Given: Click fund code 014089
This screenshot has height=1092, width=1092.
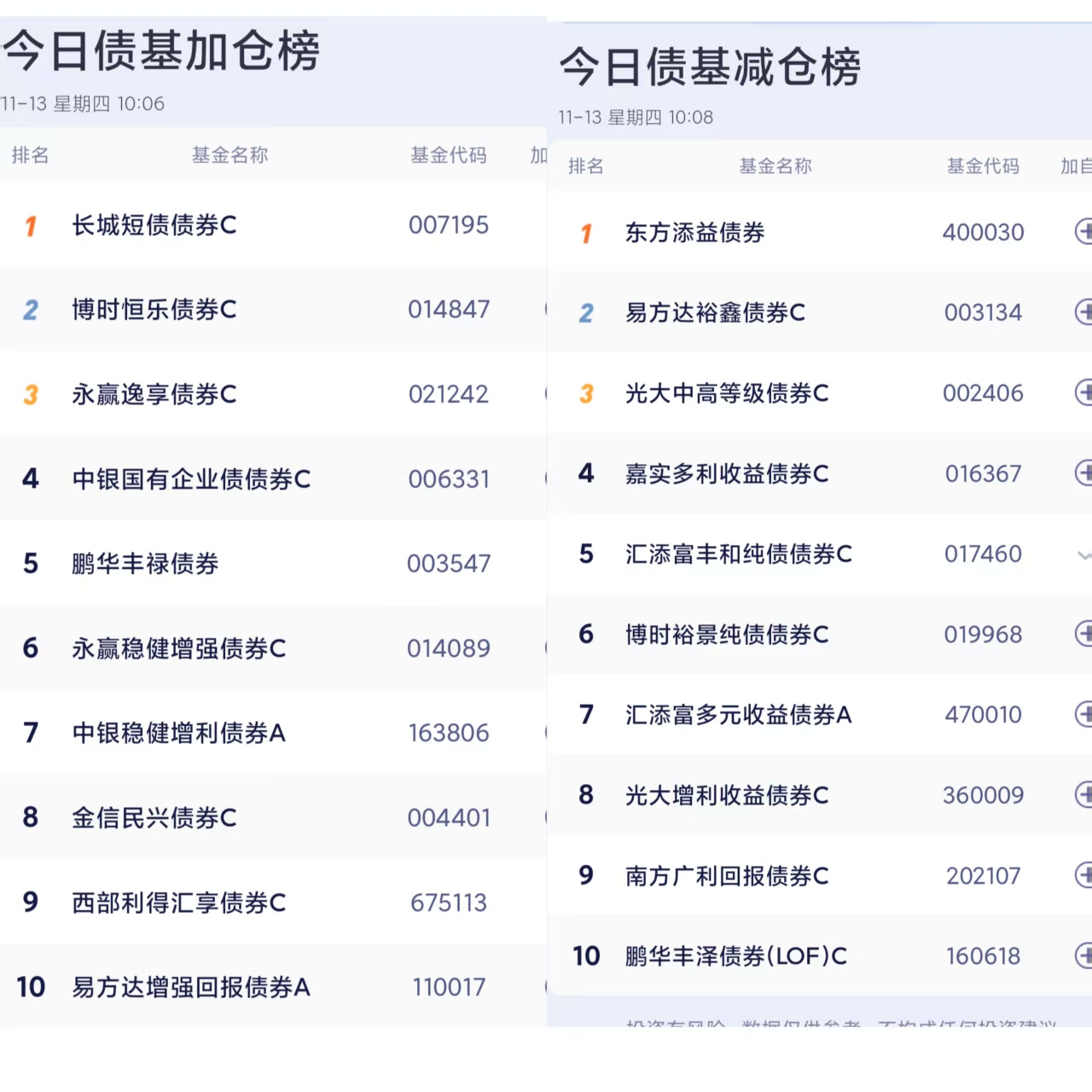Looking at the screenshot, I should point(449,648).
